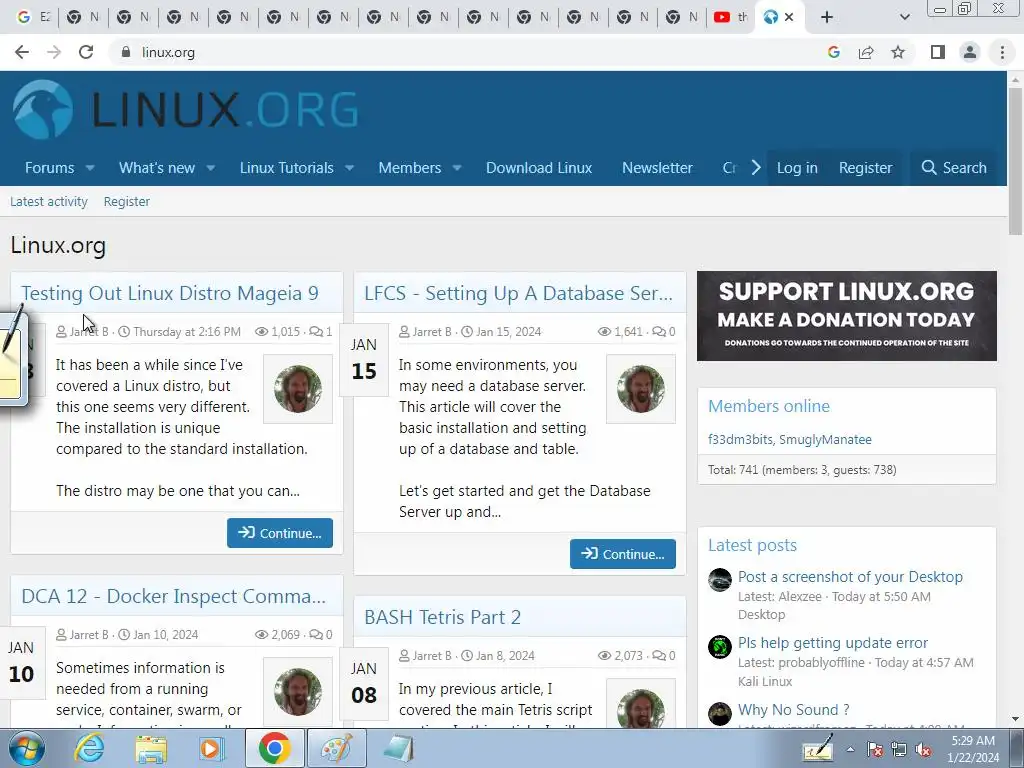The width and height of the screenshot is (1024, 768).
Task: Open the Newsletter page
Action: [x=657, y=168]
